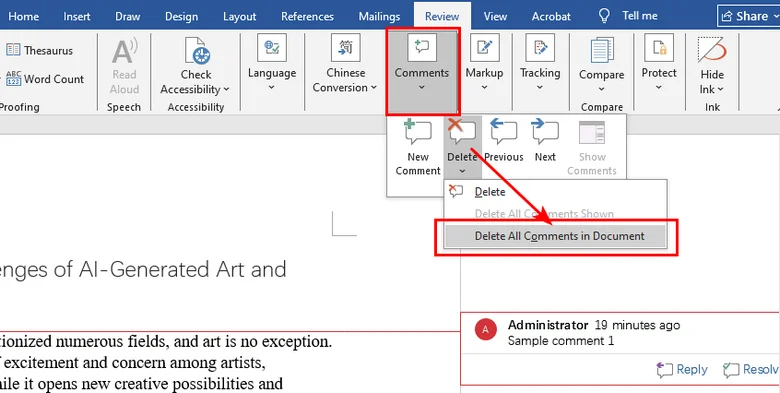Expand the Protect dropdown chevron
This screenshot has width=780, height=393.
pyautogui.click(x=659, y=88)
